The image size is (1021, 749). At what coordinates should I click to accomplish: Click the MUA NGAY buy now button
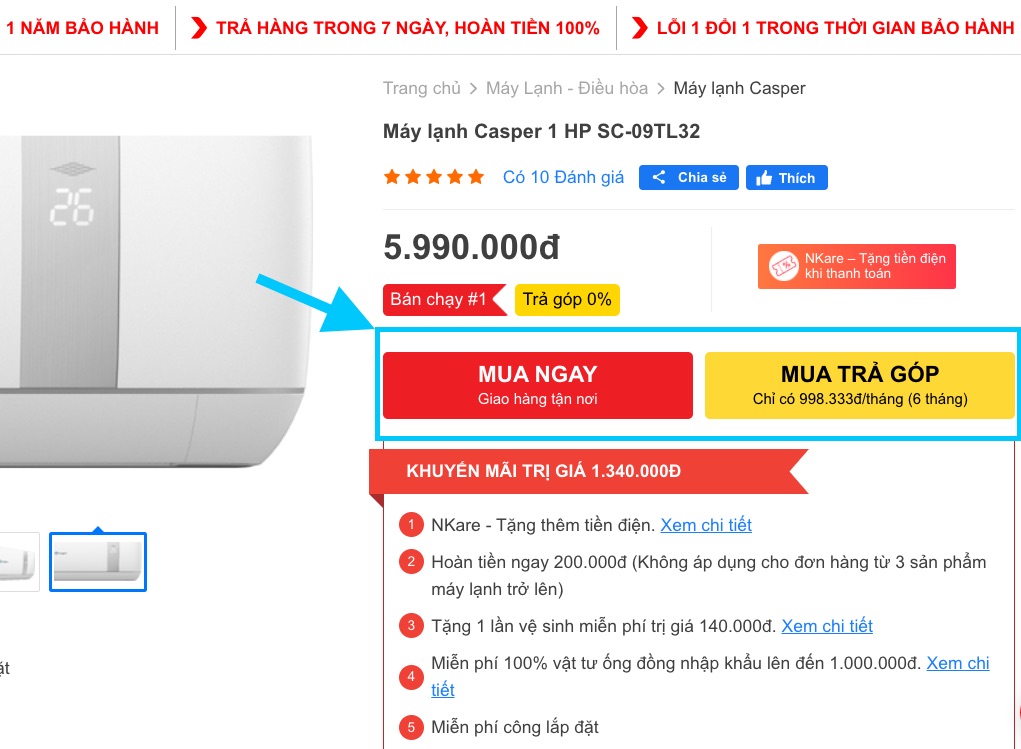(x=537, y=385)
